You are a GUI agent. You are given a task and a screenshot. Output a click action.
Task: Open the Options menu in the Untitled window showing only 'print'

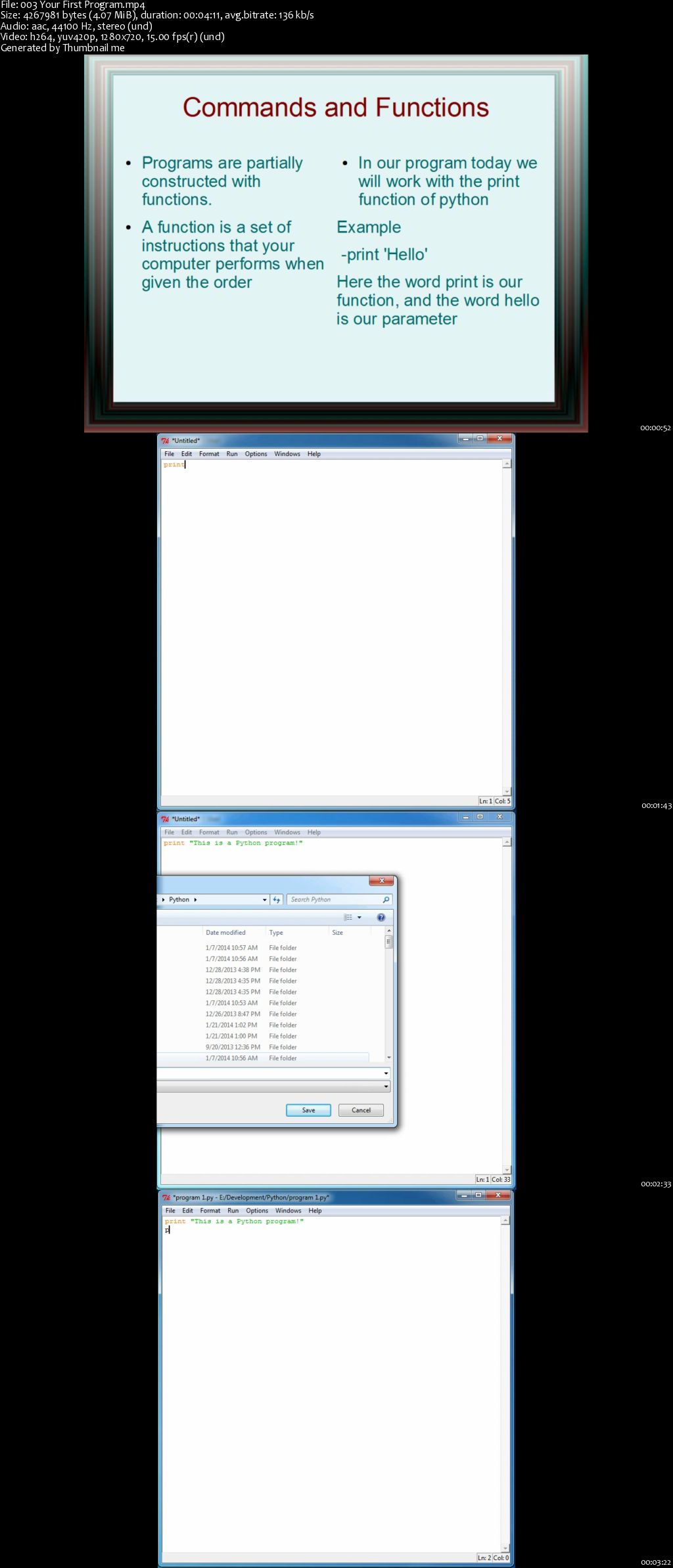pyautogui.click(x=256, y=454)
